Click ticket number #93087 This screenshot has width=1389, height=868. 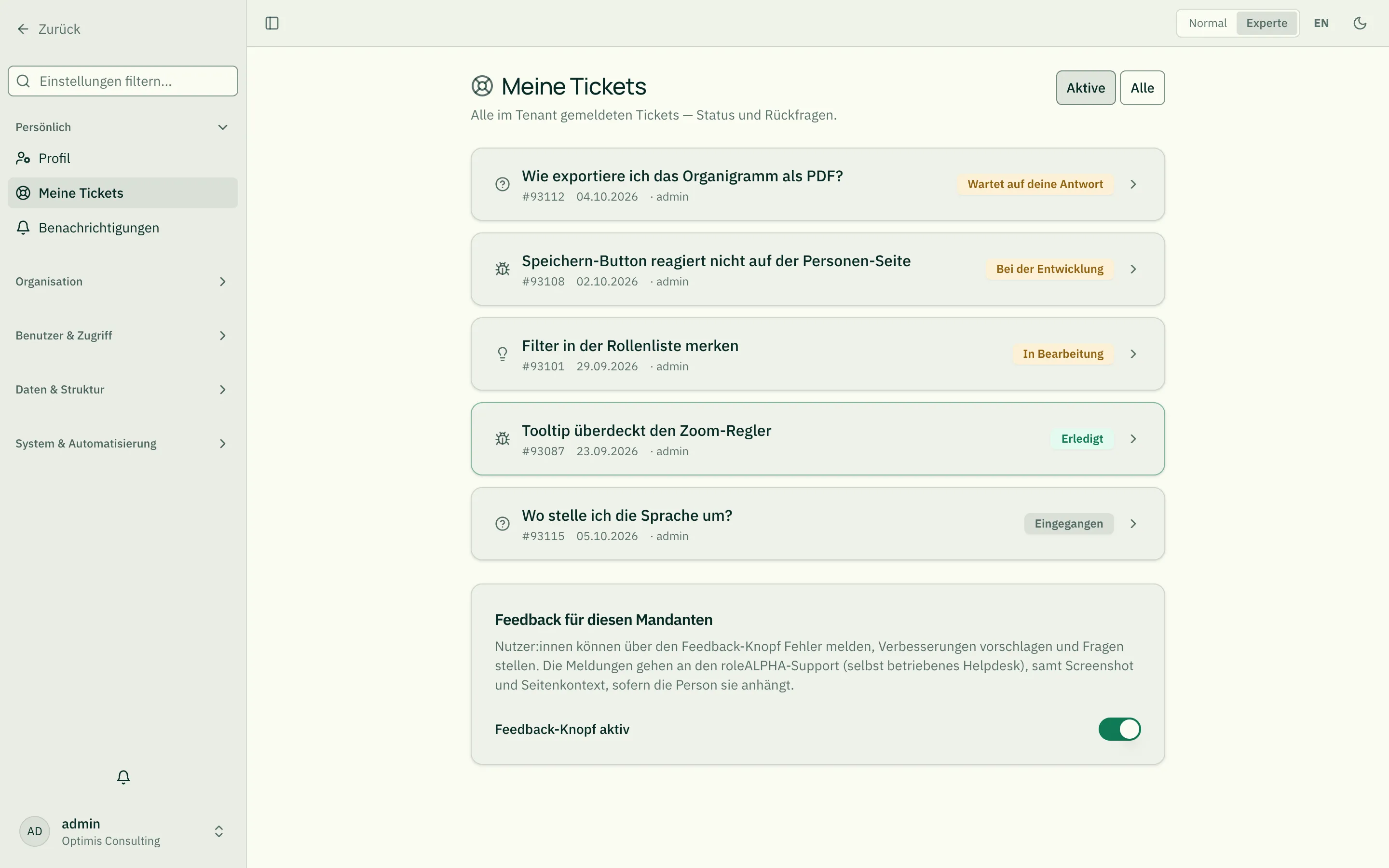(x=543, y=452)
